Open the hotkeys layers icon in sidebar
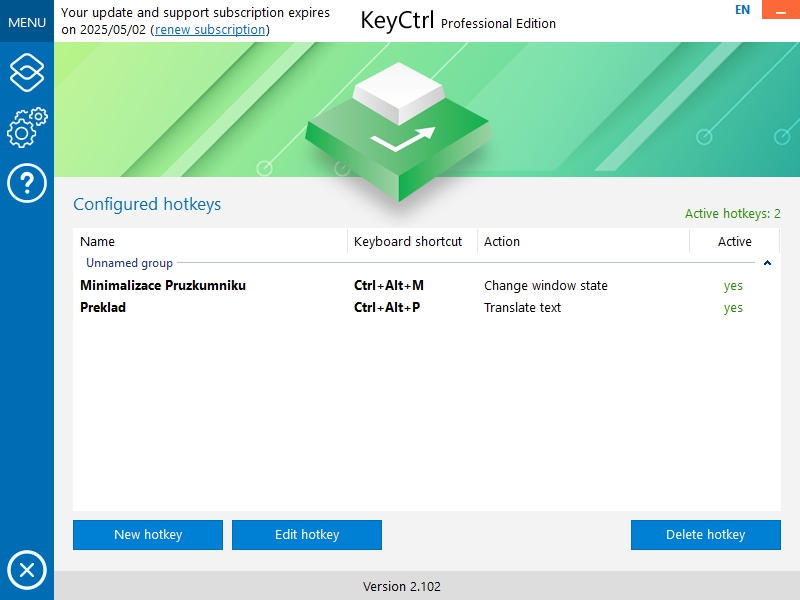 [27, 72]
